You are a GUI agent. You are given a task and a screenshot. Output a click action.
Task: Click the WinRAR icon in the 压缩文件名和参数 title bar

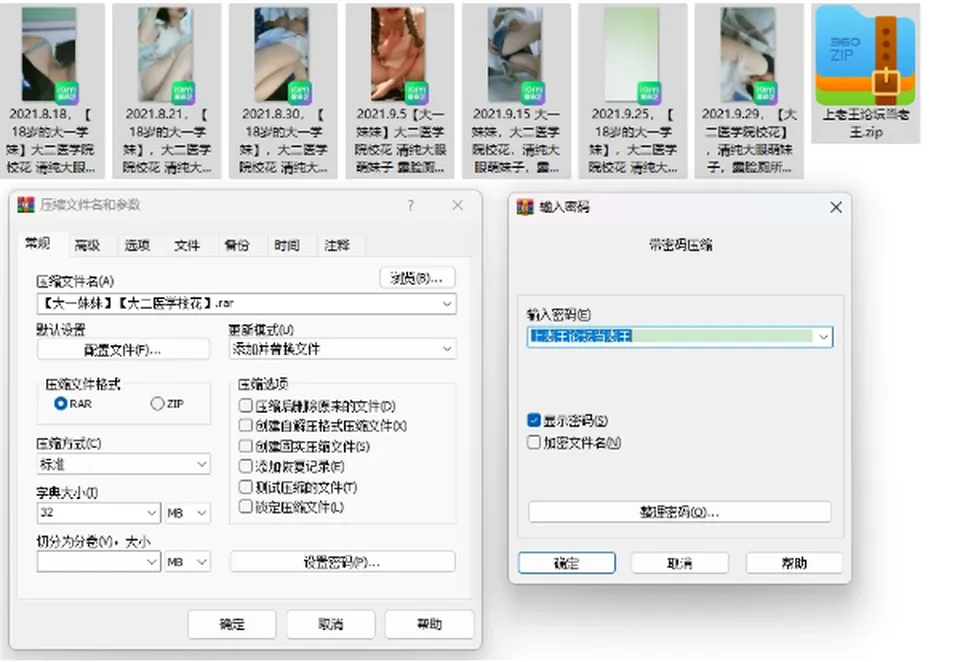[26, 205]
